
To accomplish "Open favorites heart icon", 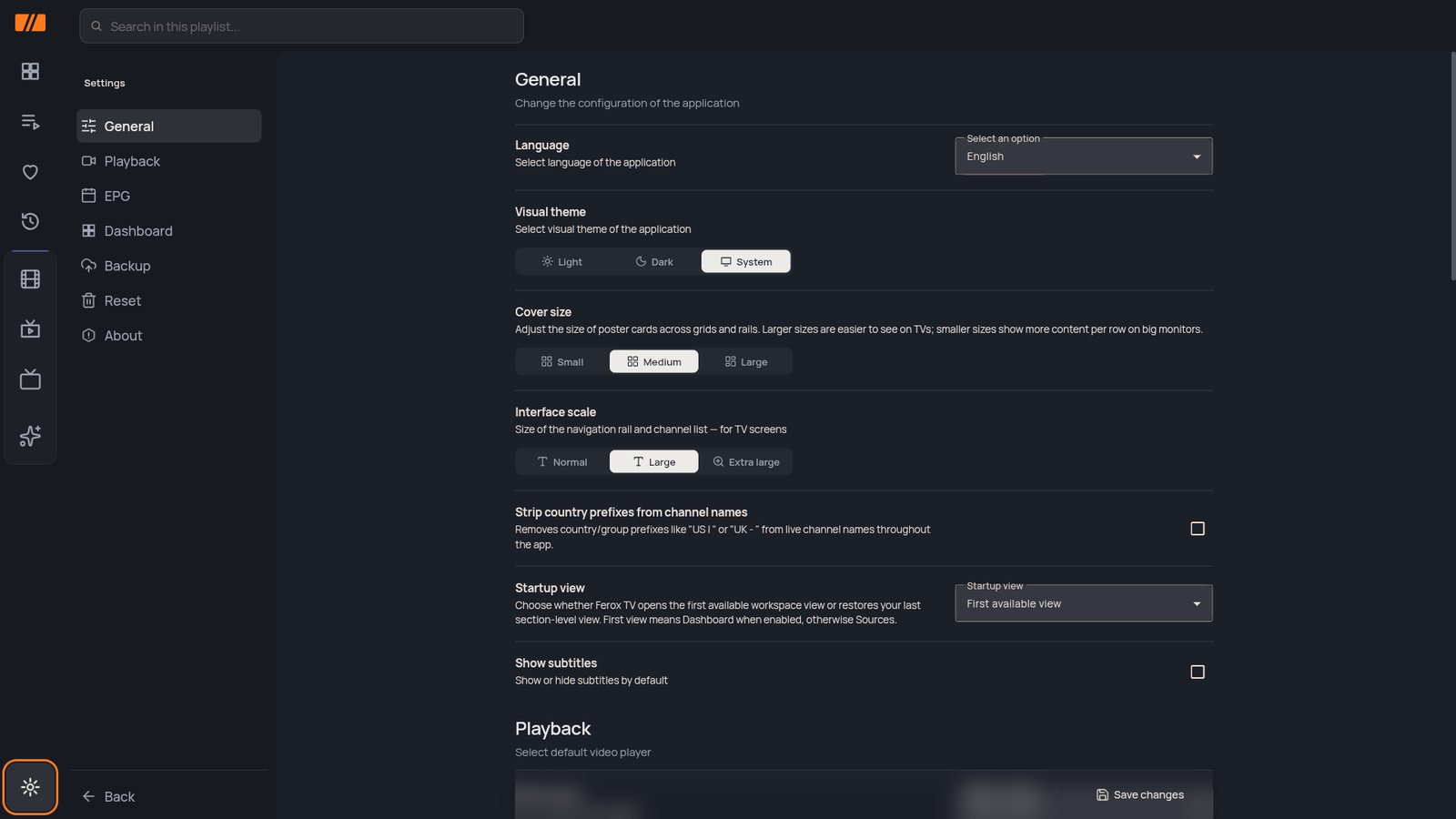I will pos(30,172).
